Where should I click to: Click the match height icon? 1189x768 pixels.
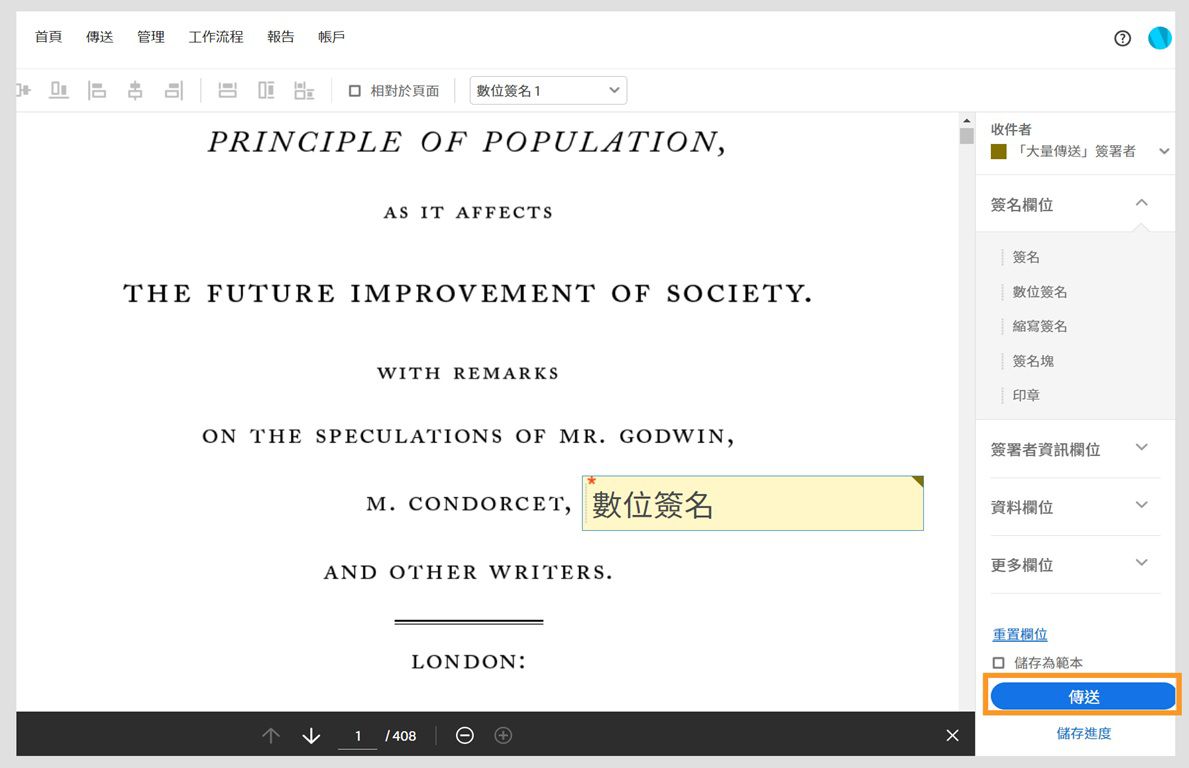coord(266,90)
